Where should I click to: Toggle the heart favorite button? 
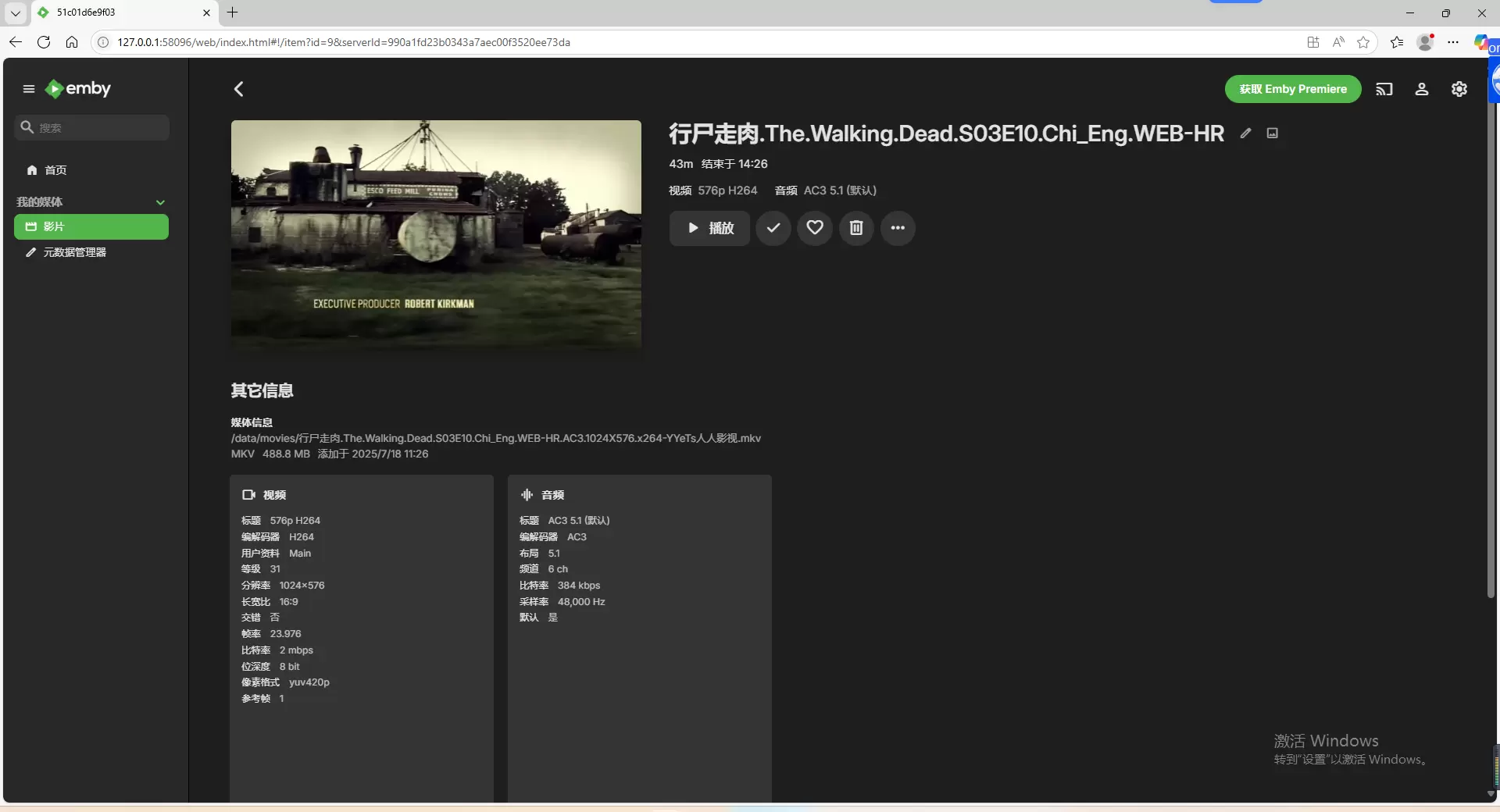coord(814,228)
